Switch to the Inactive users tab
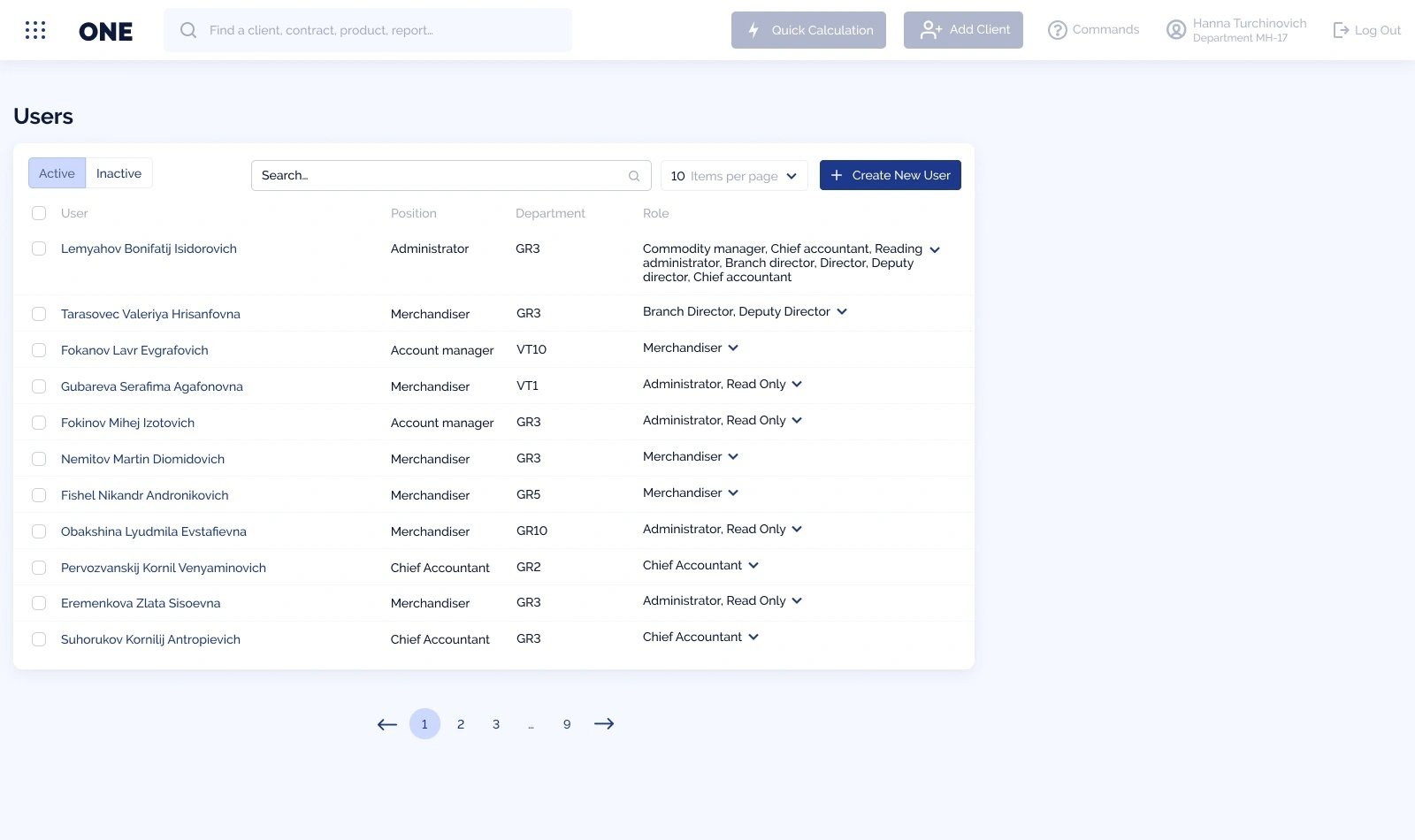1415x840 pixels. coord(119,173)
